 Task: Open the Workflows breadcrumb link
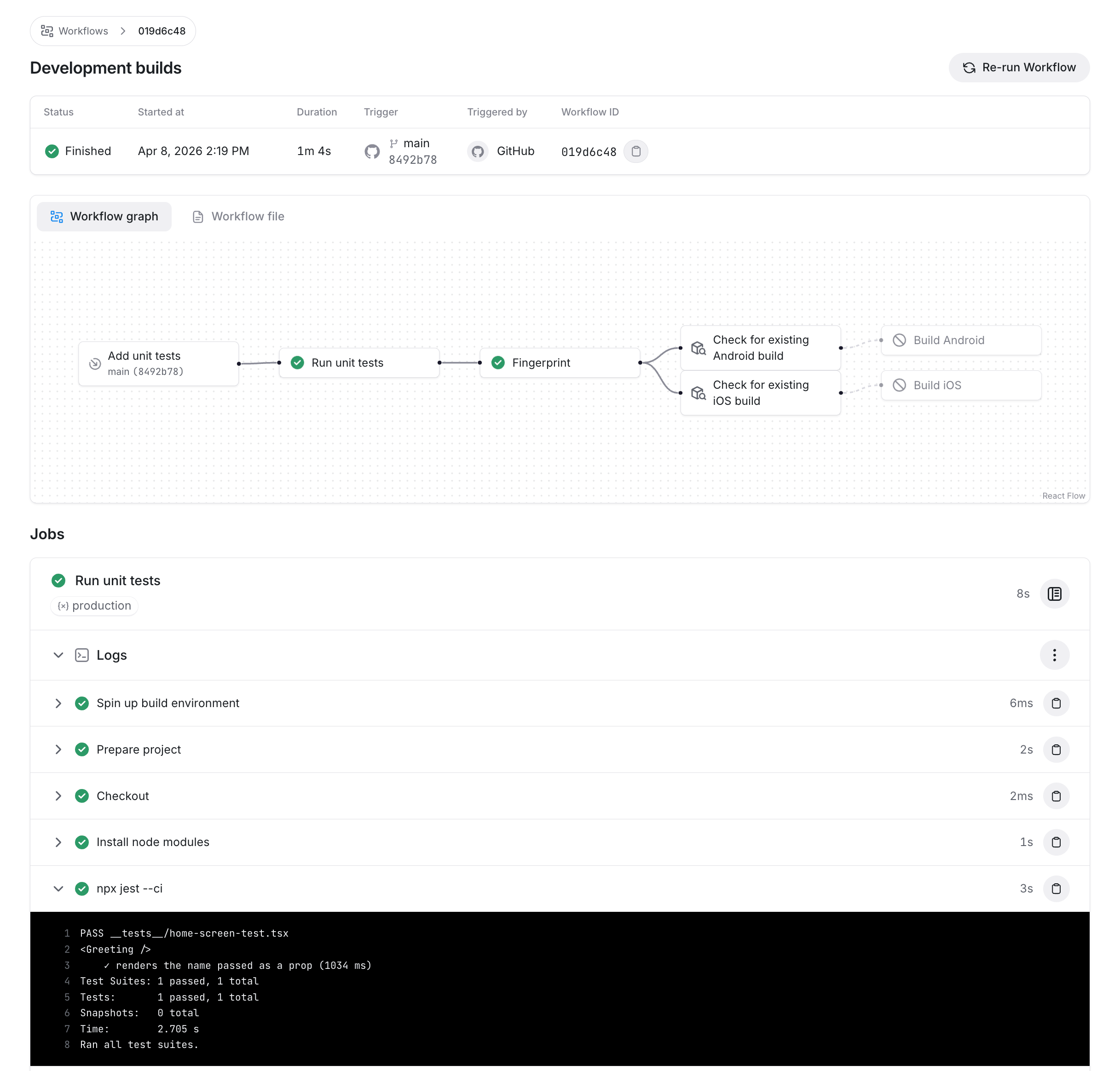coord(83,31)
